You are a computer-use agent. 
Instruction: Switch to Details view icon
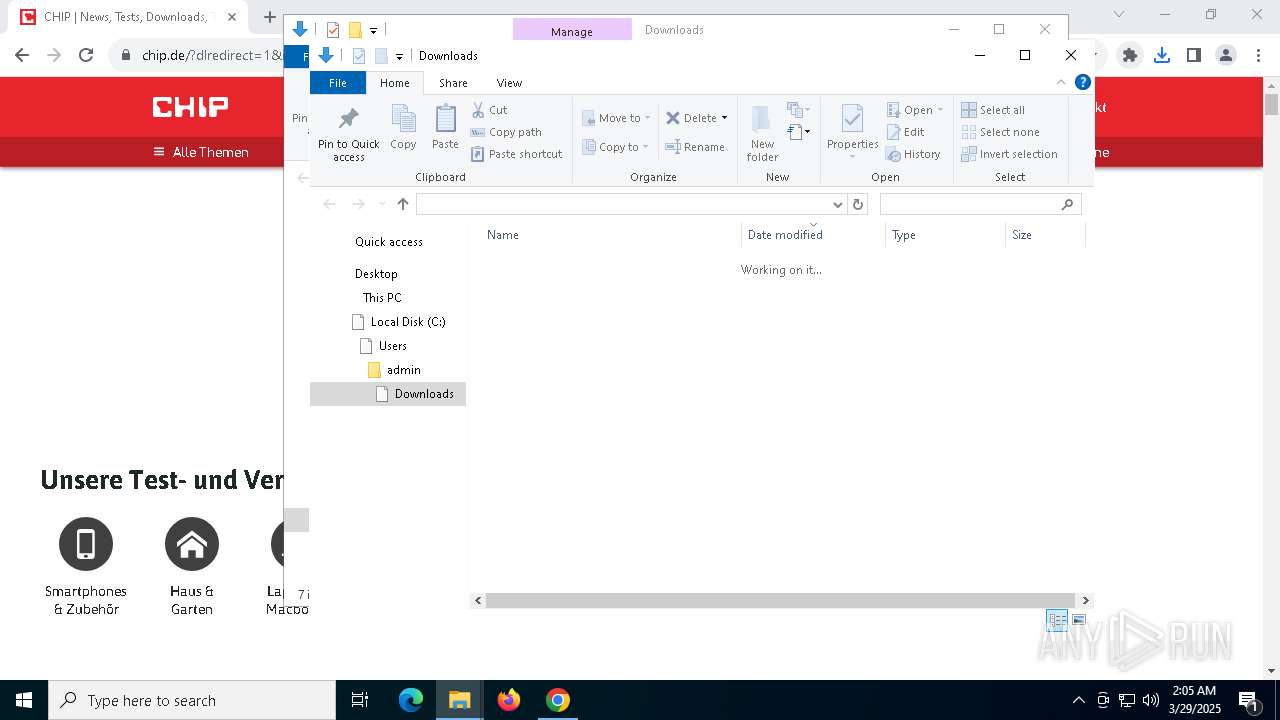1057,620
